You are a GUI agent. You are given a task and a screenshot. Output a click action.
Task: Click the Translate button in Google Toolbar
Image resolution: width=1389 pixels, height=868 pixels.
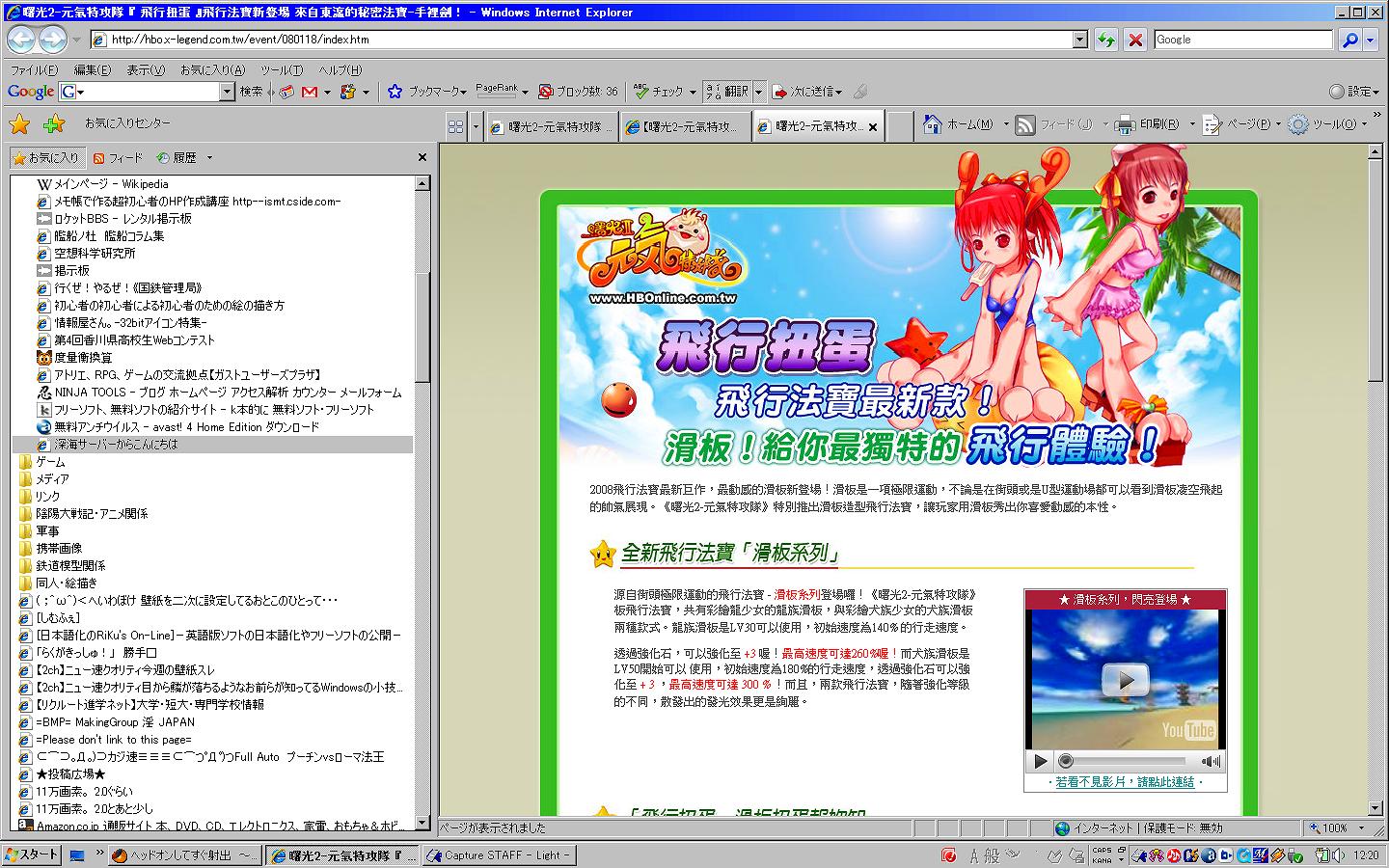[x=727, y=92]
